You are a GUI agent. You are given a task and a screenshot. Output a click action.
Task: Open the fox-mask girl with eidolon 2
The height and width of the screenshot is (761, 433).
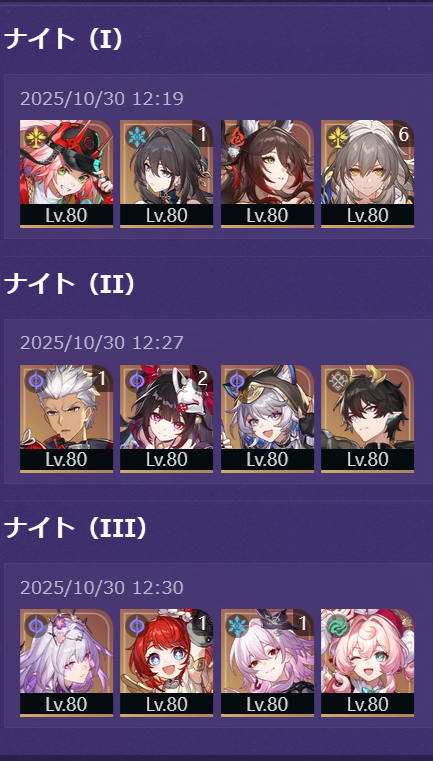click(167, 418)
